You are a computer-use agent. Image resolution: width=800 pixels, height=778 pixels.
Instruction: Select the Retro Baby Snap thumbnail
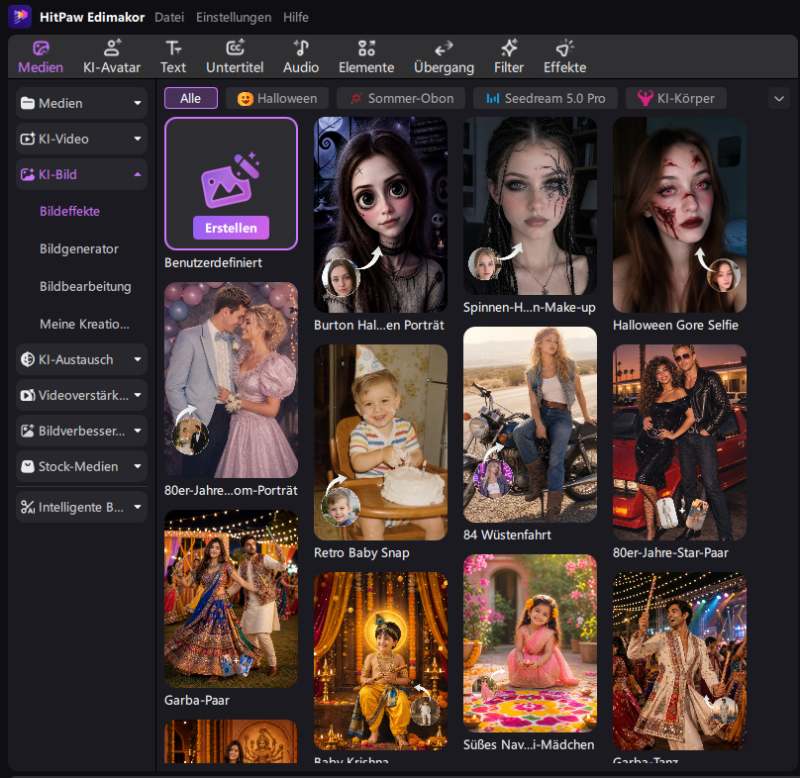coord(381,442)
